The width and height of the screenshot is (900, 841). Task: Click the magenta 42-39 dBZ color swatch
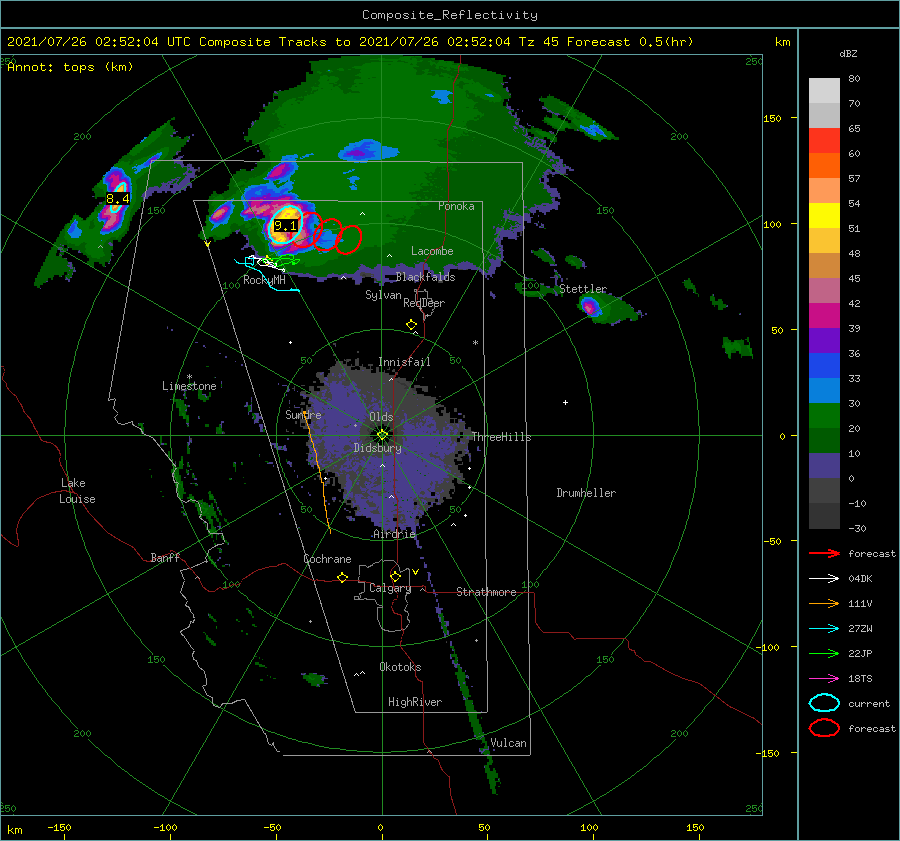[824, 316]
